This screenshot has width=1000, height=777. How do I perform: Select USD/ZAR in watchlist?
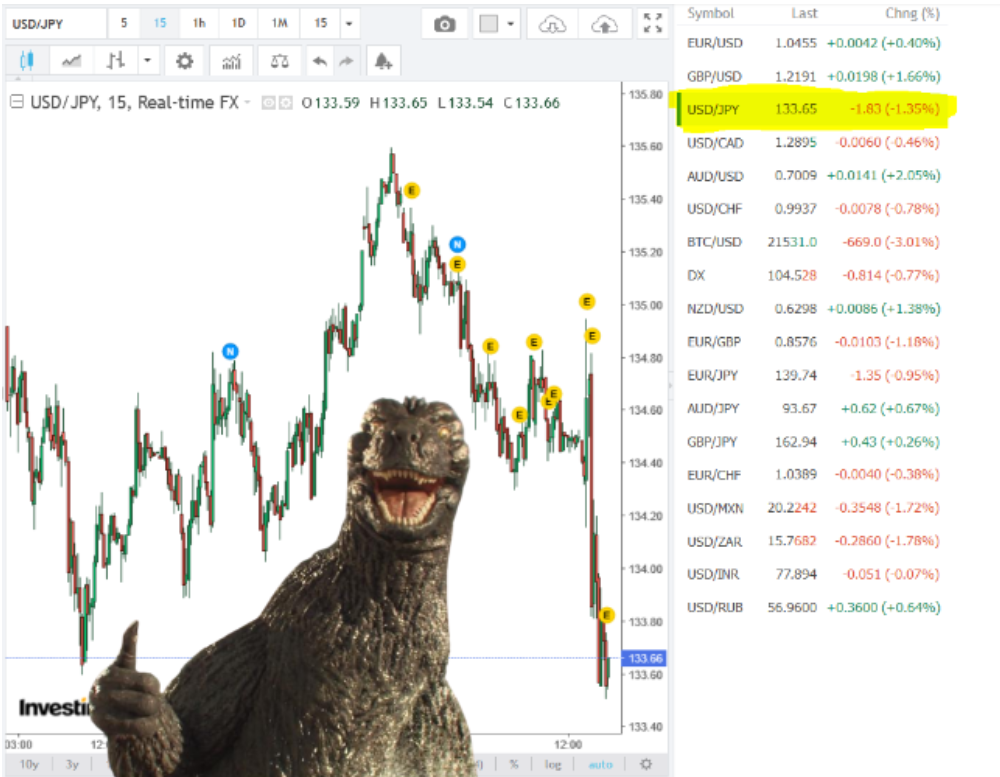tap(813, 541)
